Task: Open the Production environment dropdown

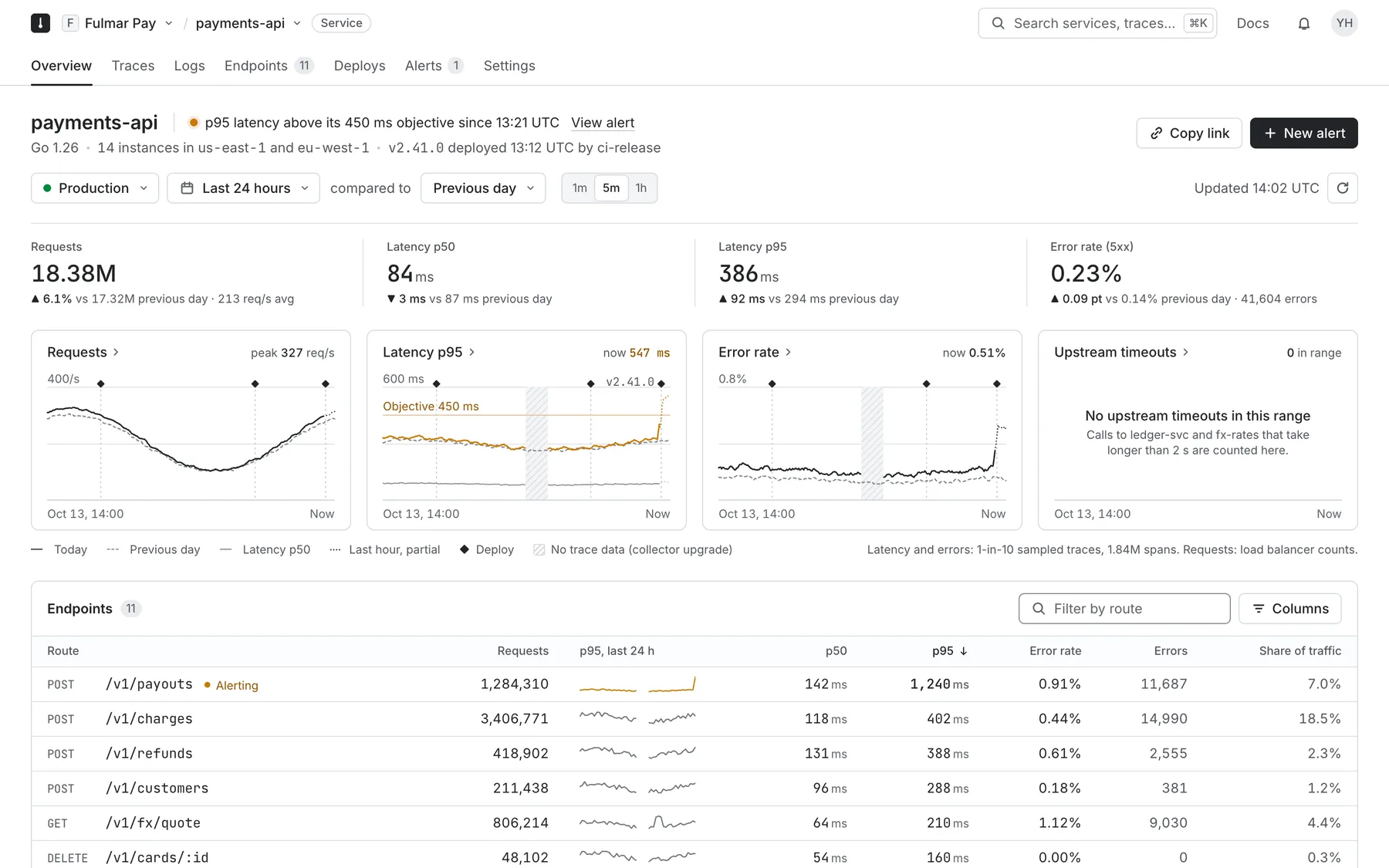Action: [x=95, y=188]
